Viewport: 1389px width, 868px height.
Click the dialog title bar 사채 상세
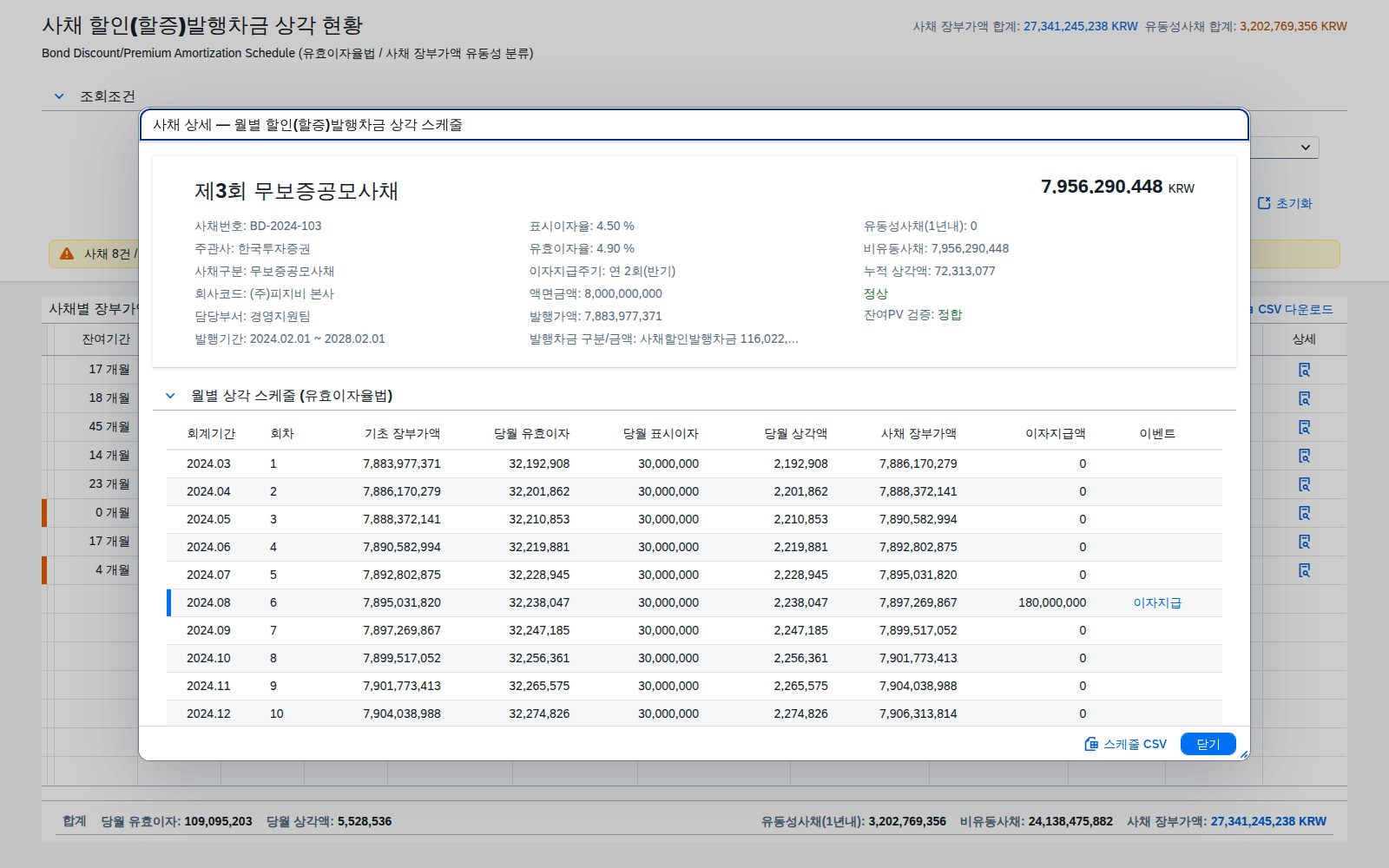point(694,125)
